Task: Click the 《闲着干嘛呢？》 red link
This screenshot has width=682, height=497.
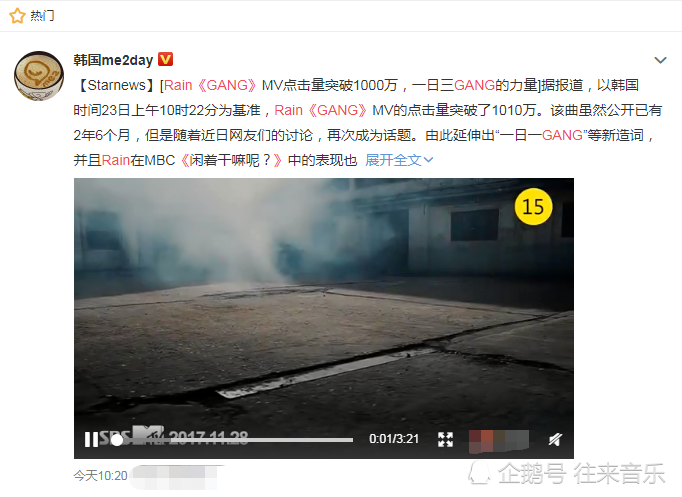Action: (231, 160)
